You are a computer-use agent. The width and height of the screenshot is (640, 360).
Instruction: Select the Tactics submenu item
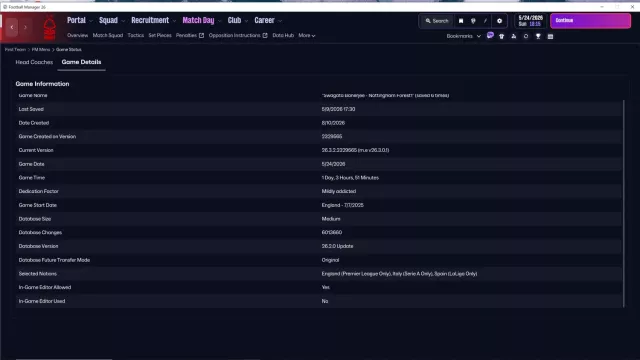[136, 36]
